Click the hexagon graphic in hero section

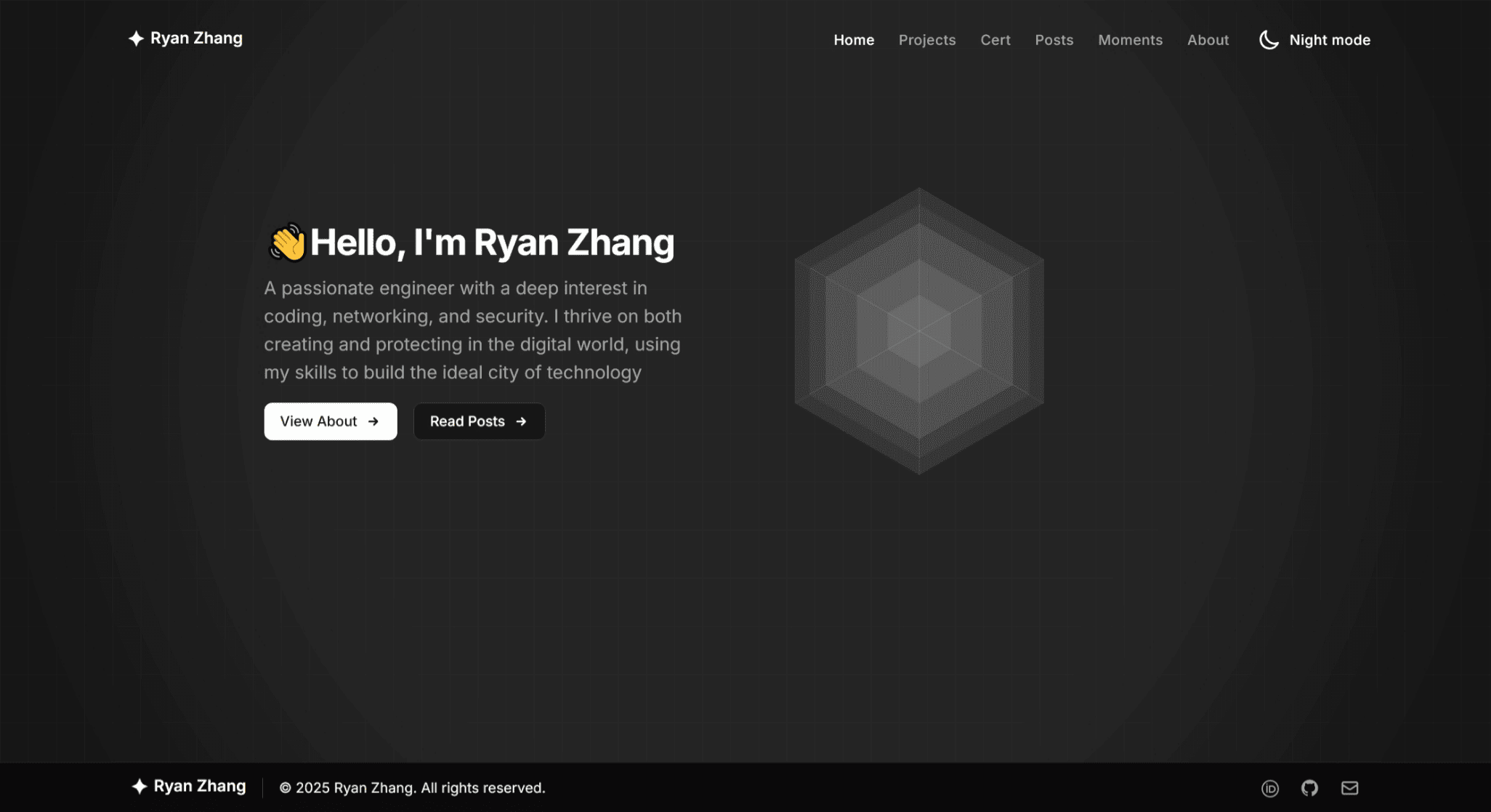[x=919, y=331]
